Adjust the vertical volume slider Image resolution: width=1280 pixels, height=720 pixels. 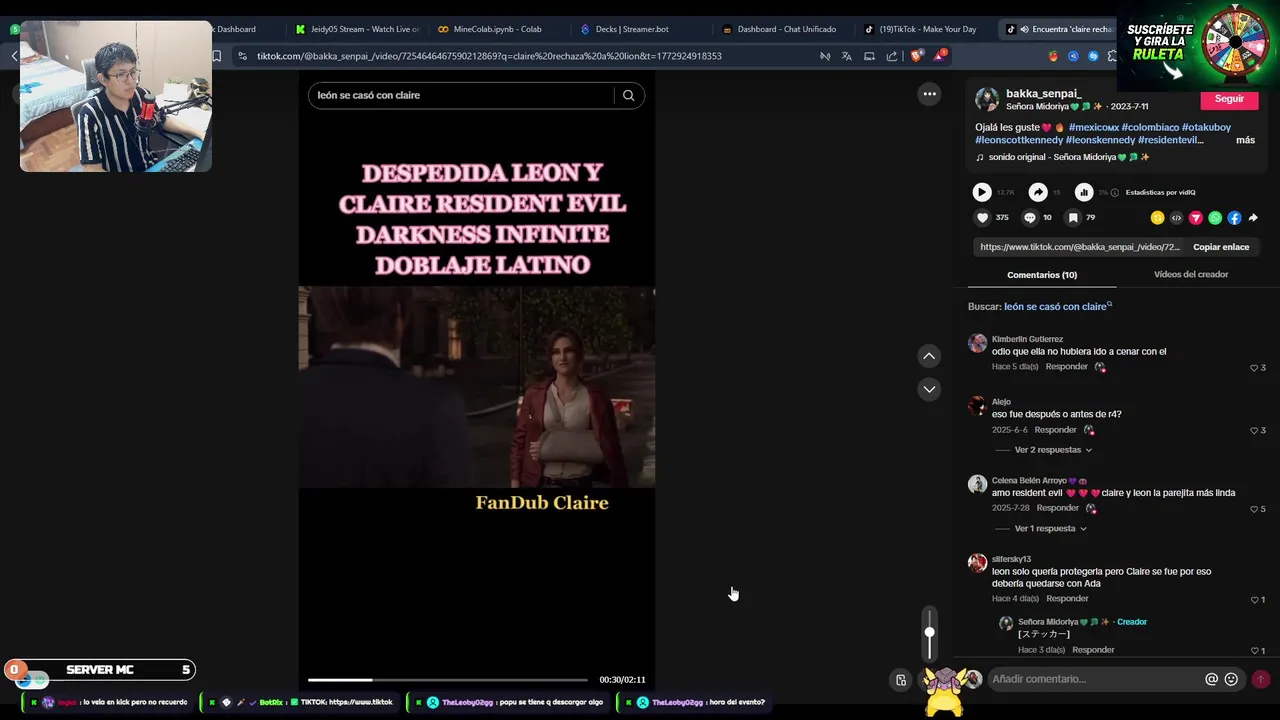click(x=930, y=632)
